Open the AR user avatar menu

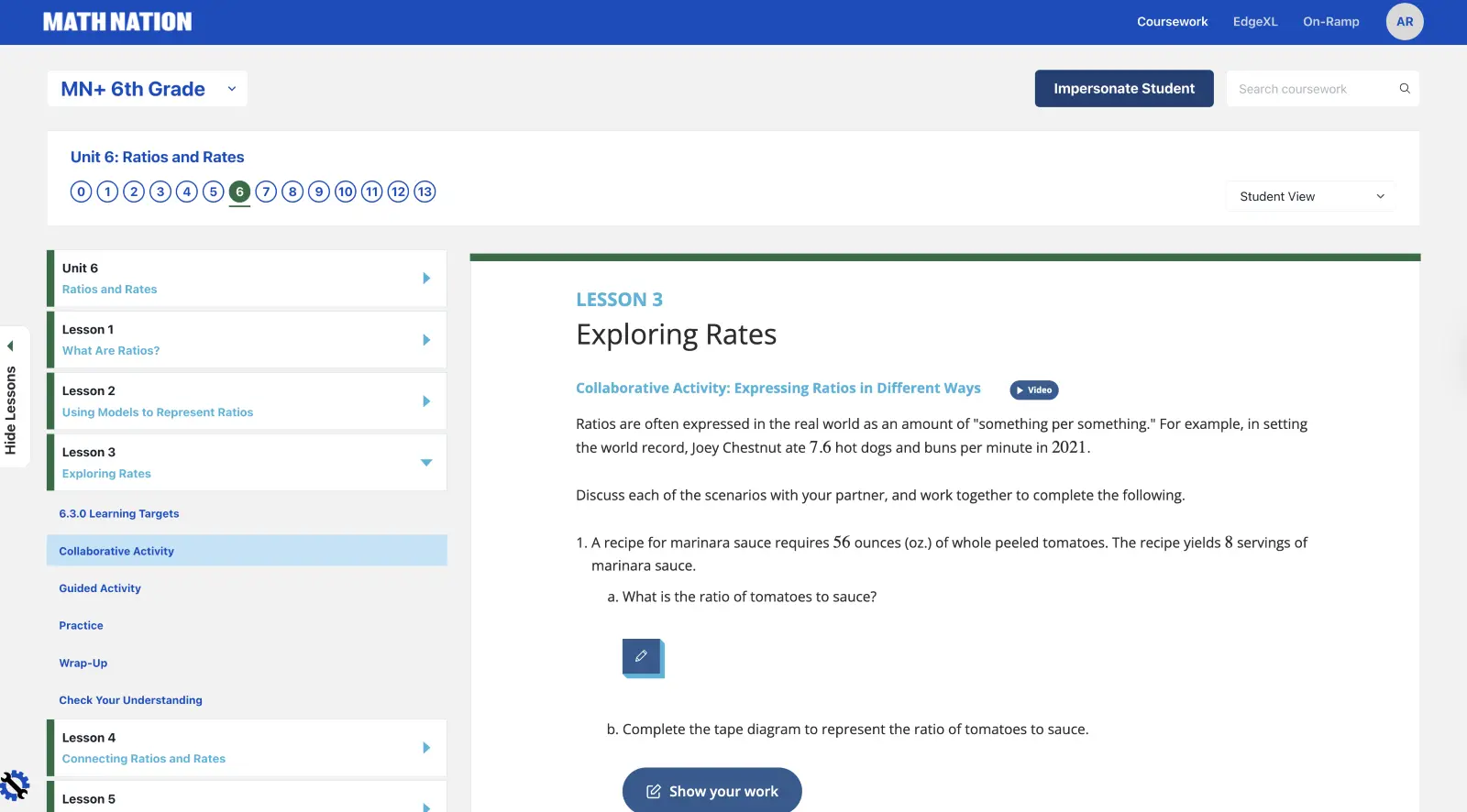[x=1404, y=22]
